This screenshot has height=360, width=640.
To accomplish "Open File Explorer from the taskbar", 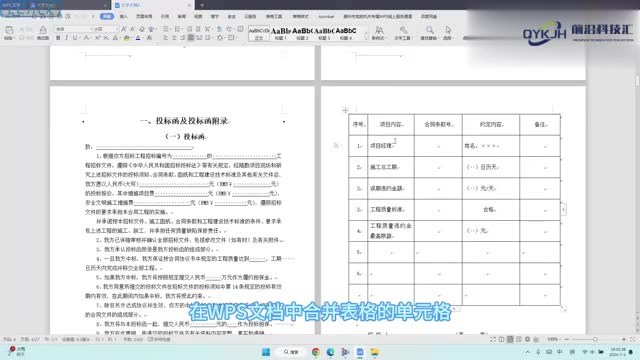I will coord(375,352).
